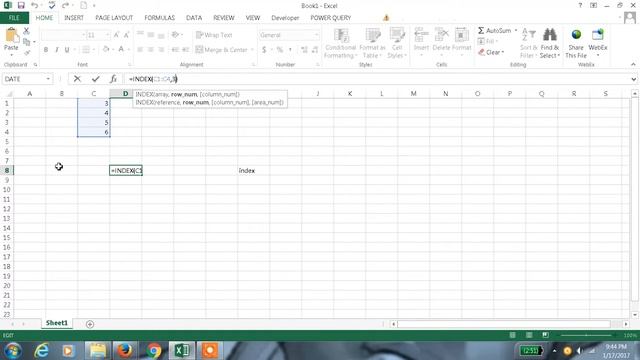Click the vertical scrollbar down arrow
This screenshot has width=640, height=360.
pos(634,315)
